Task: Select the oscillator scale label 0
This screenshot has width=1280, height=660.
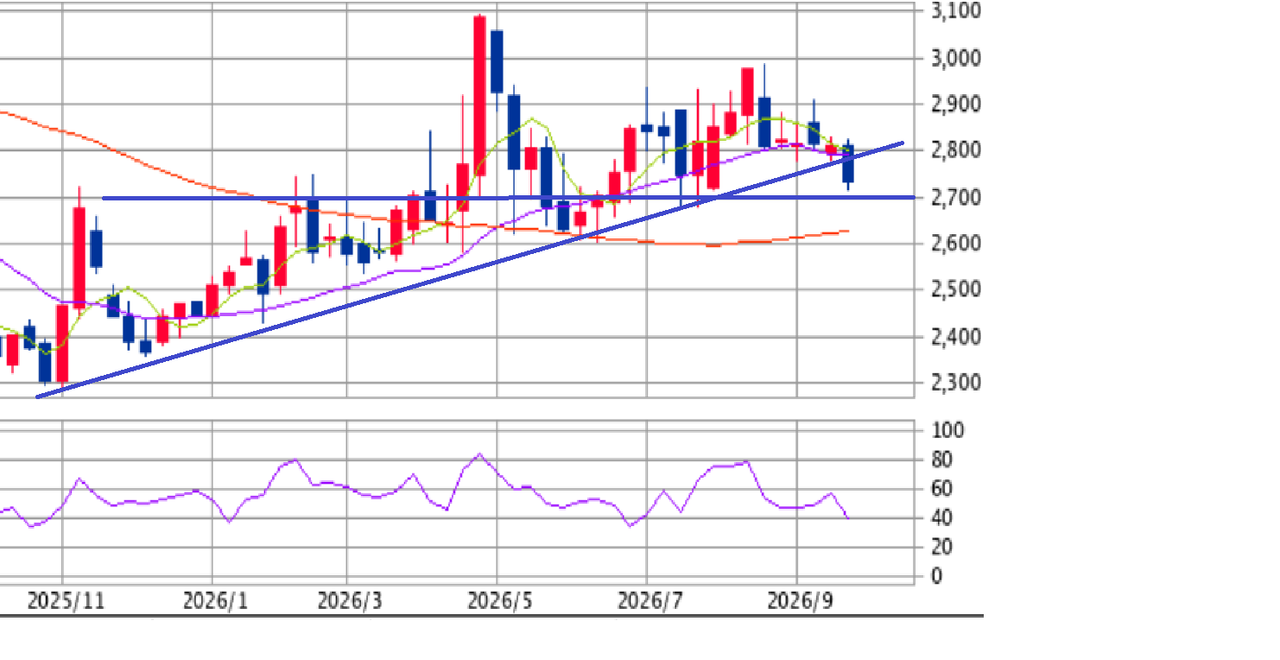Action: point(937,576)
